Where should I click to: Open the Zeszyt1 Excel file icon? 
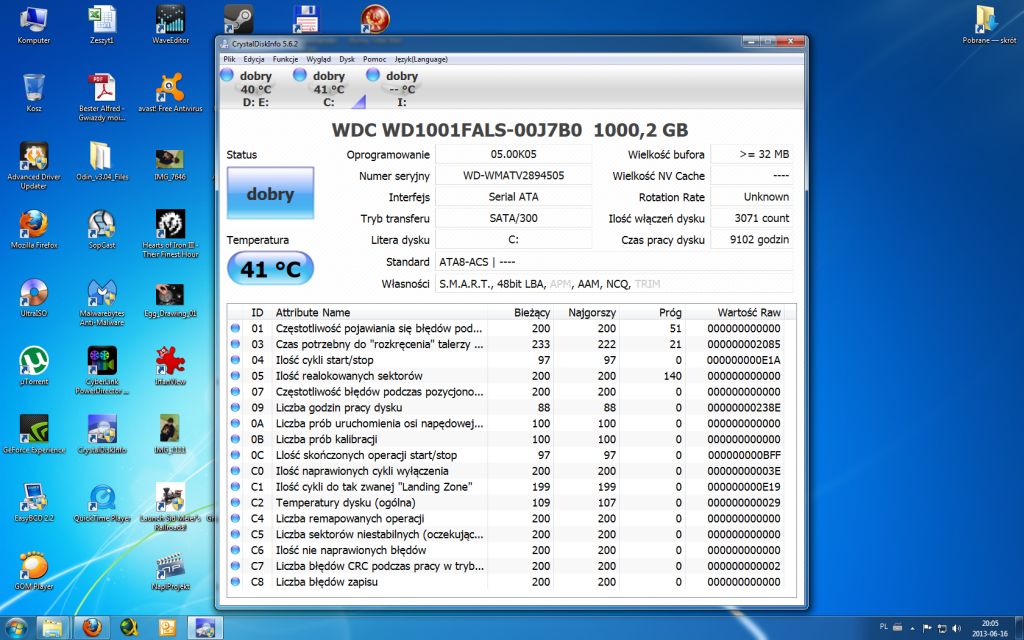coord(102,24)
